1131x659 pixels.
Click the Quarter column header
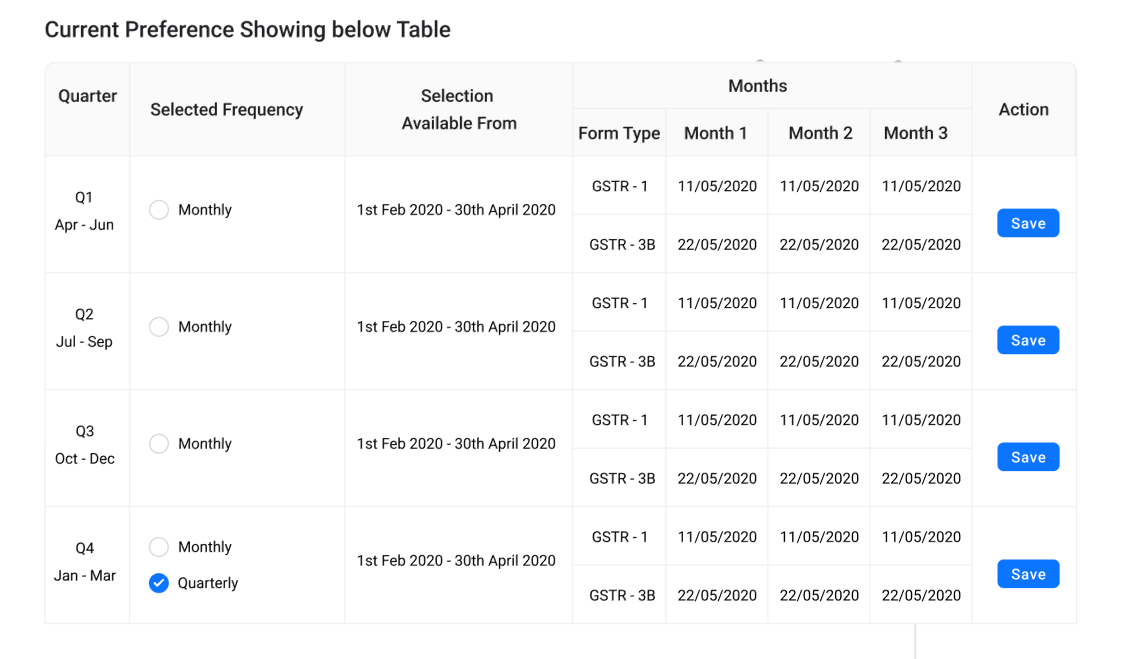[87, 96]
